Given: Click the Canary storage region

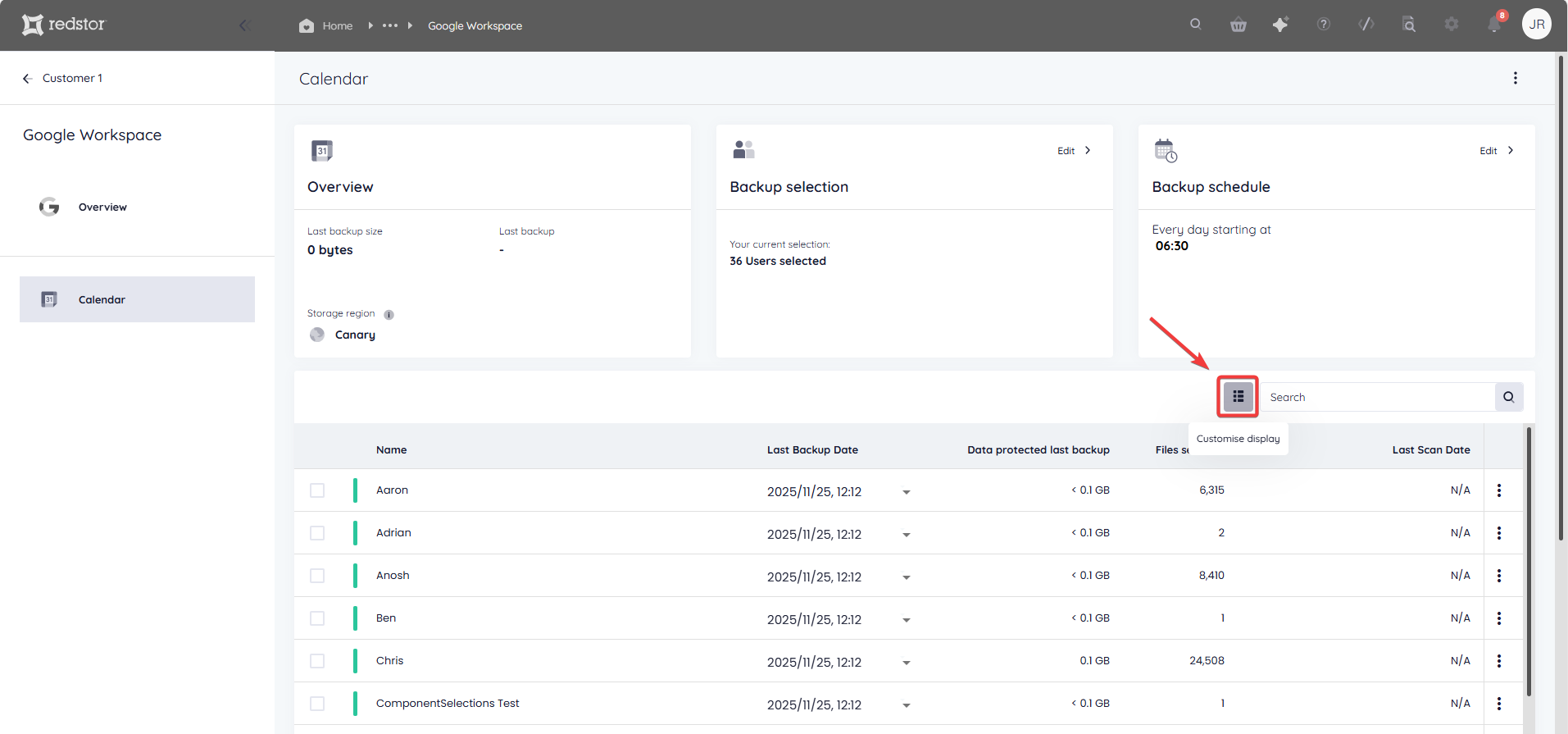Looking at the screenshot, I should click(x=355, y=335).
